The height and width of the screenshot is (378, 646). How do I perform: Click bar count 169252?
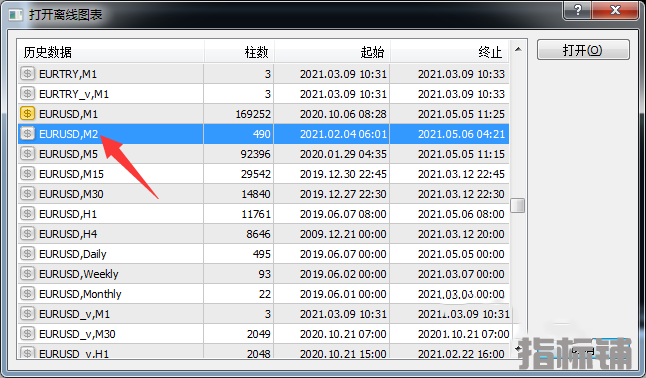click(253, 114)
